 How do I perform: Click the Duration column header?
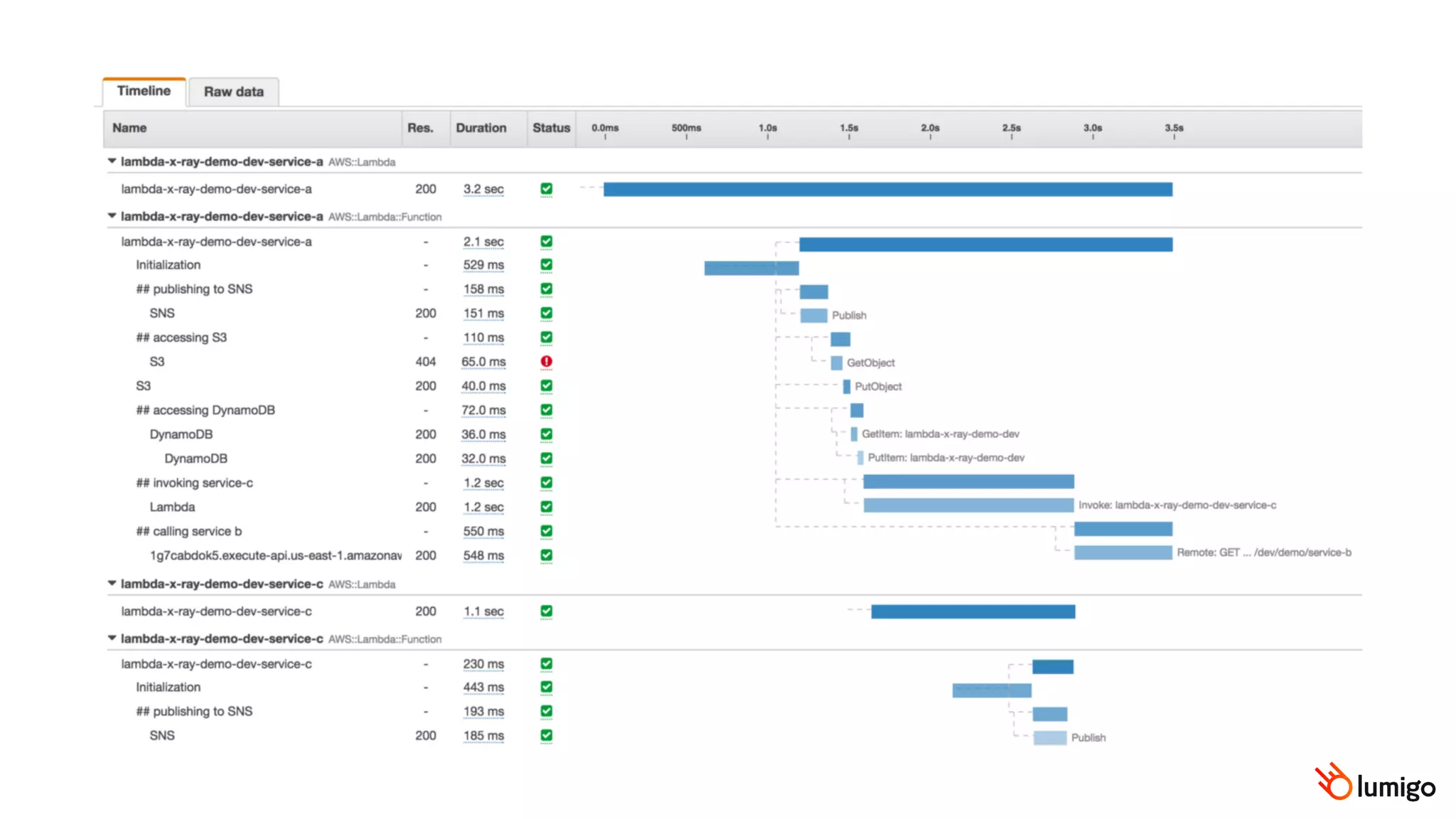(481, 128)
